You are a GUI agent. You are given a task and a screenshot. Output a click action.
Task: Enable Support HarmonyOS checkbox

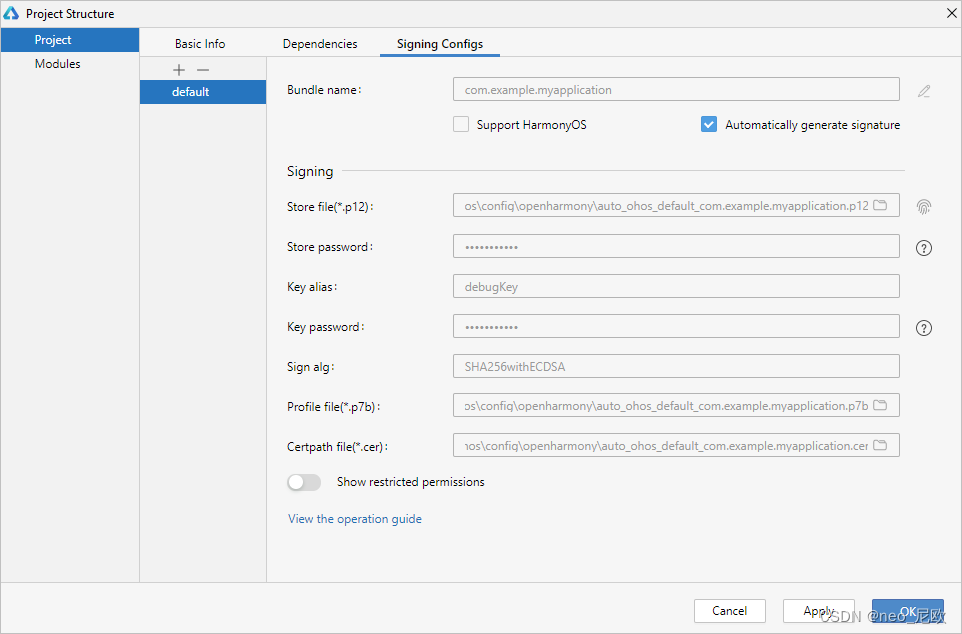[461, 125]
